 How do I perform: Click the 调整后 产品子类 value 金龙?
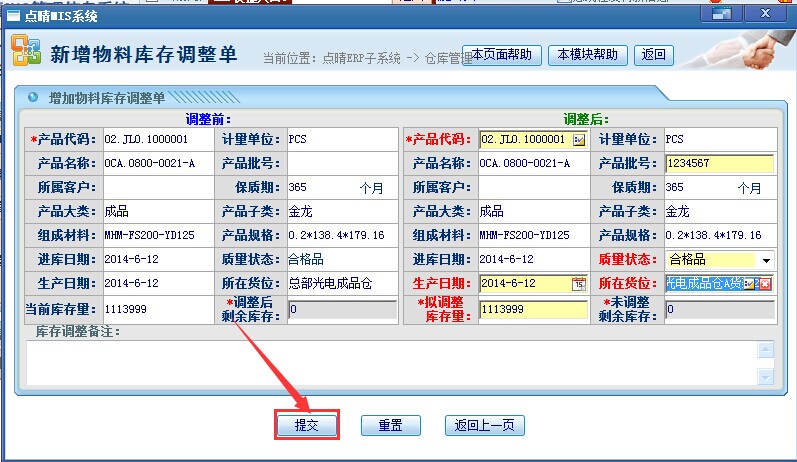[x=678, y=211]
